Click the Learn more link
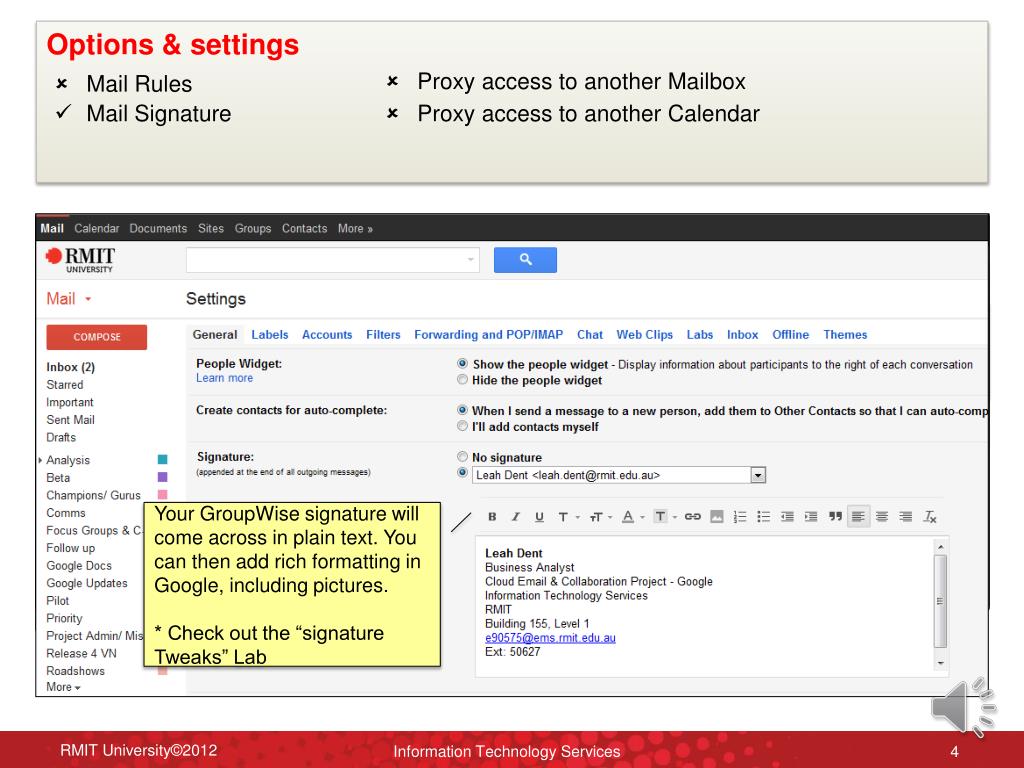 224,378
